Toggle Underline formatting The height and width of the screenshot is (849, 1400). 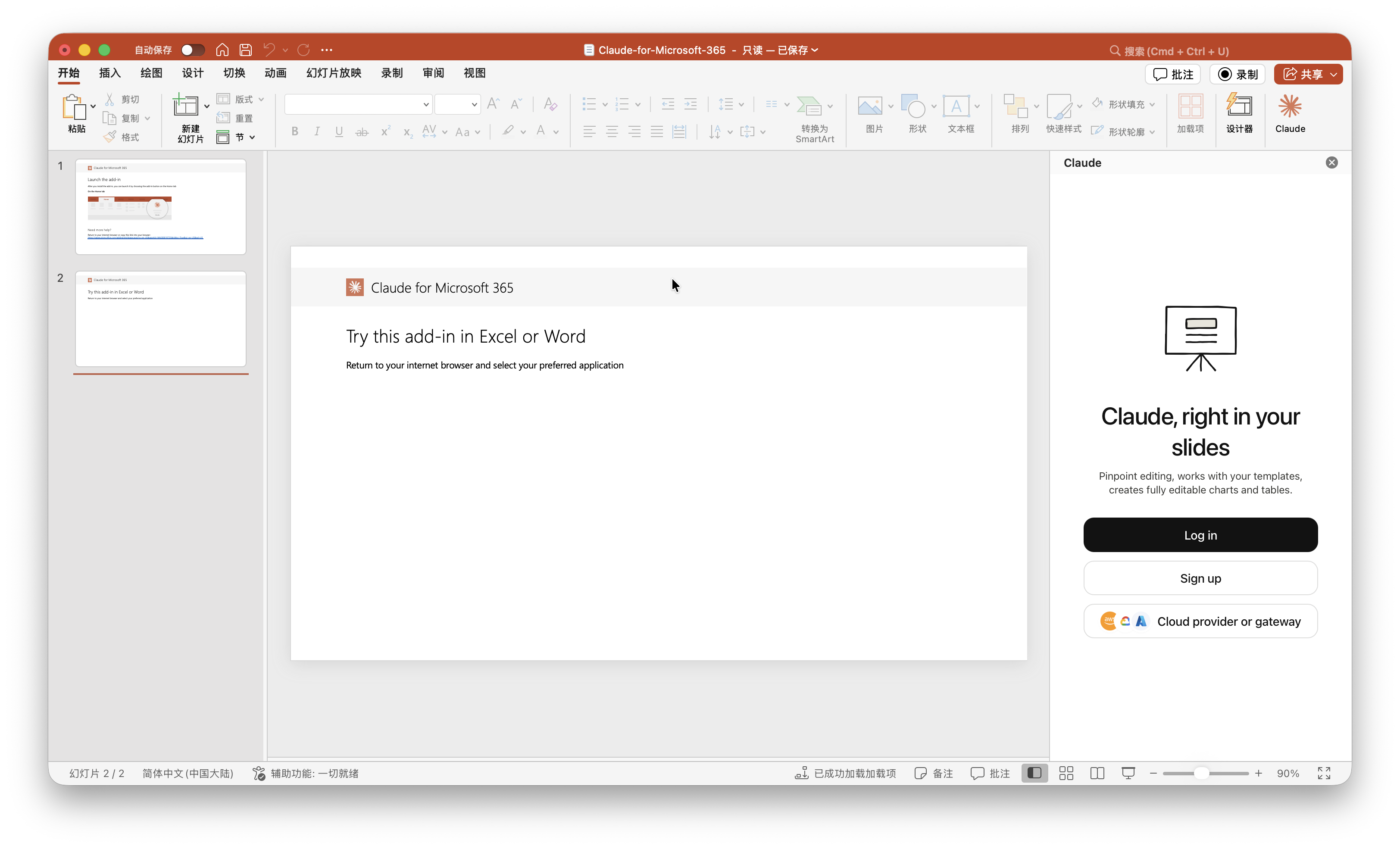(339, 132)
